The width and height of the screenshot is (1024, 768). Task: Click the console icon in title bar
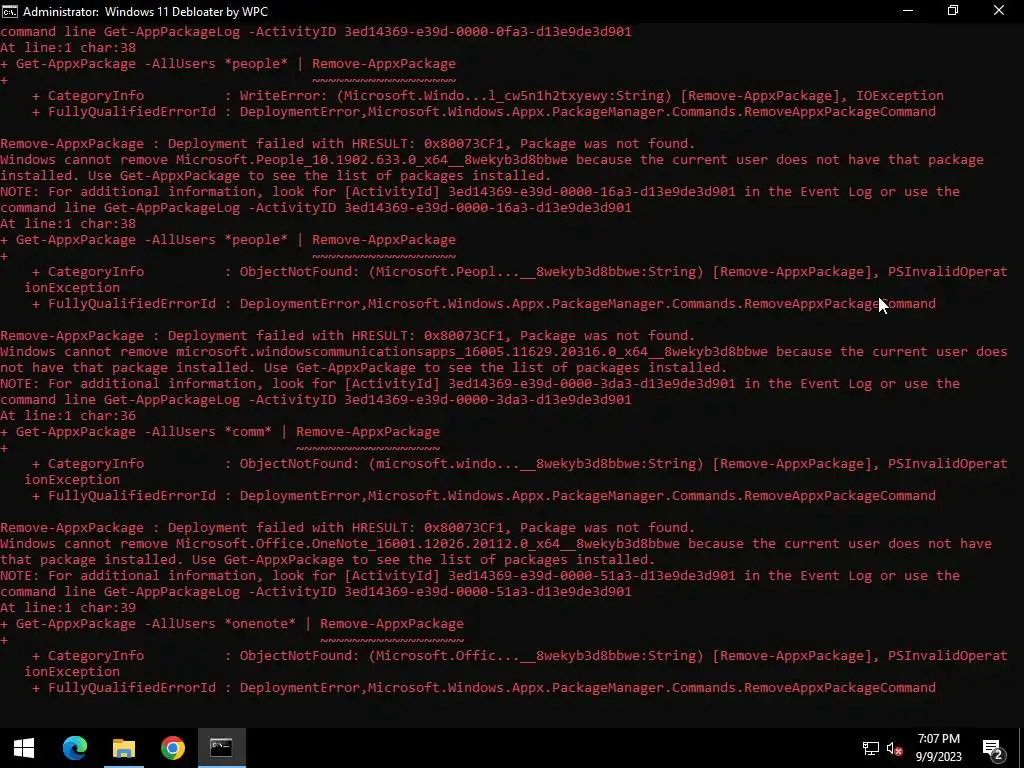click(10, 11)
